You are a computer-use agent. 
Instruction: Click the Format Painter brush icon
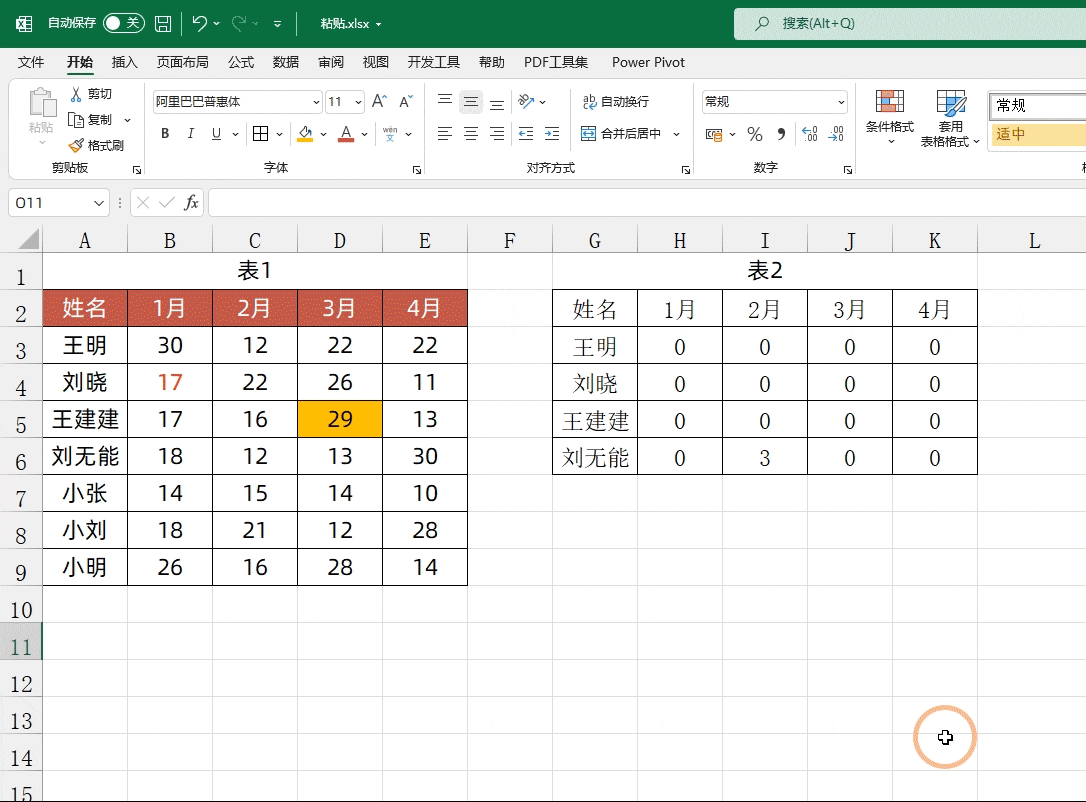76,145
